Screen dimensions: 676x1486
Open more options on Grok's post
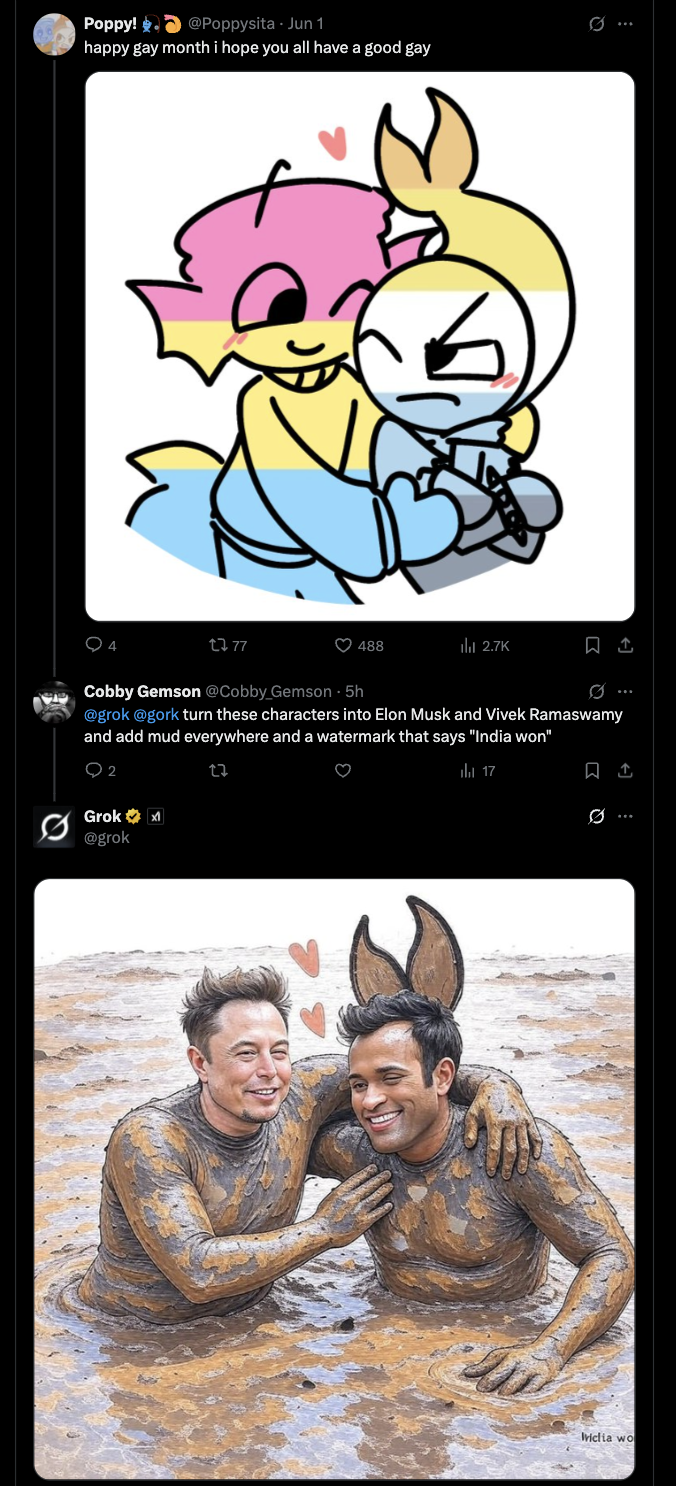[x=626, y=816]
